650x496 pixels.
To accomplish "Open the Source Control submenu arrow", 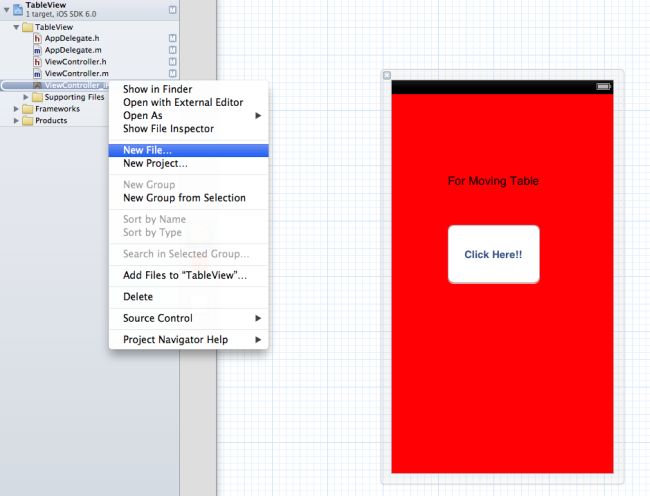I will [258, 318].
